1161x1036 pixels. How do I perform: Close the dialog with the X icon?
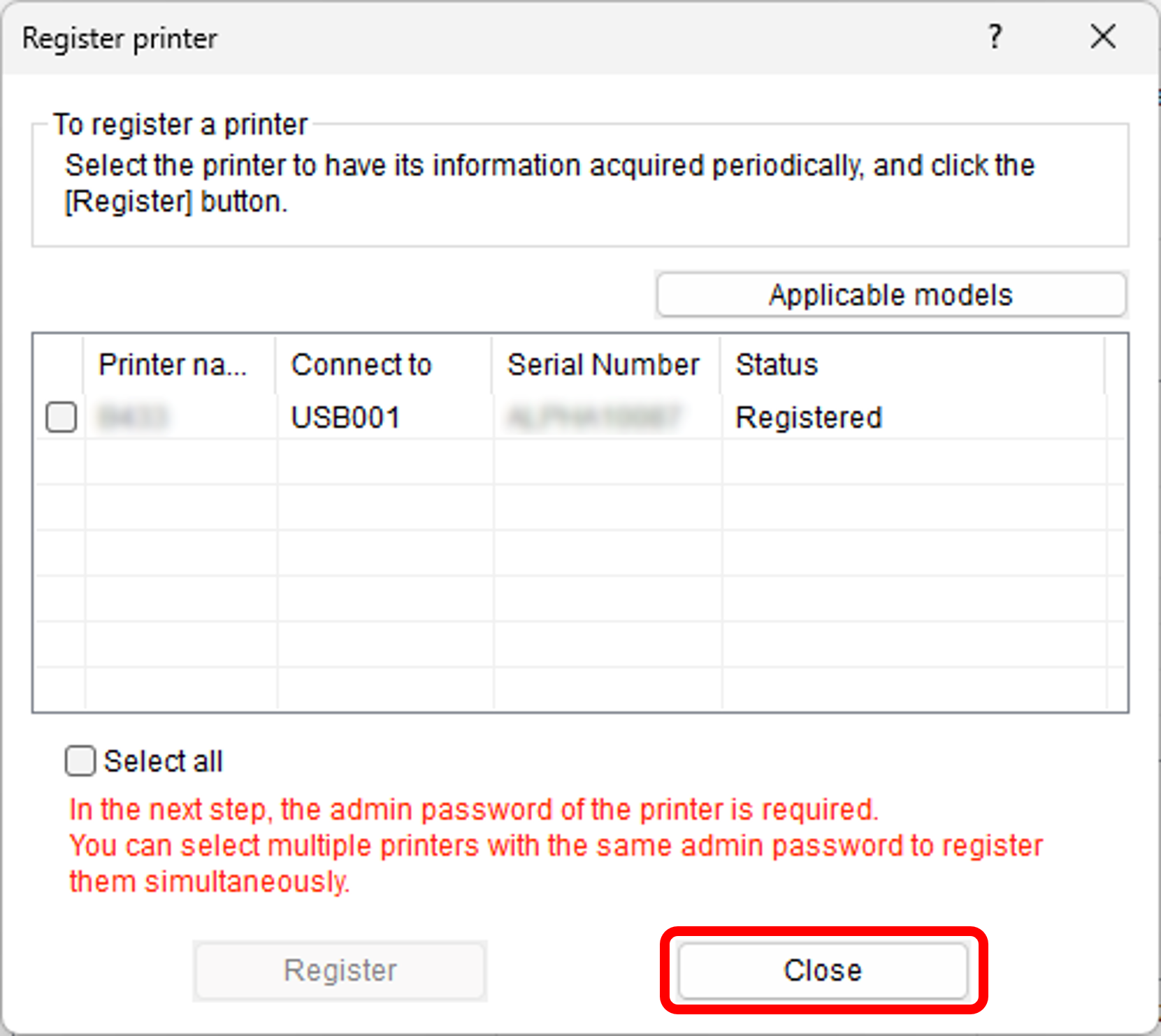pyautogui.click(x=1102, y=36)
